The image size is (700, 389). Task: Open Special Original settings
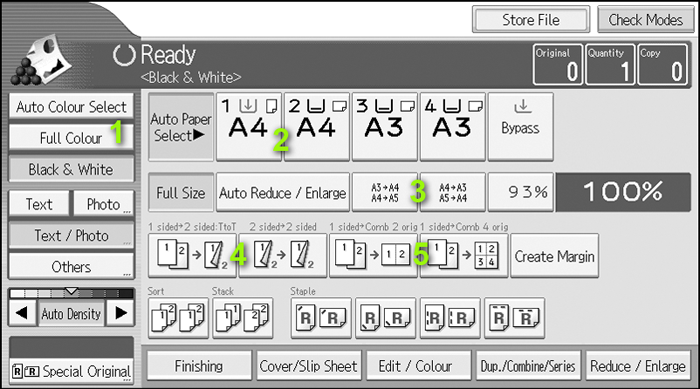click(71, 371)
